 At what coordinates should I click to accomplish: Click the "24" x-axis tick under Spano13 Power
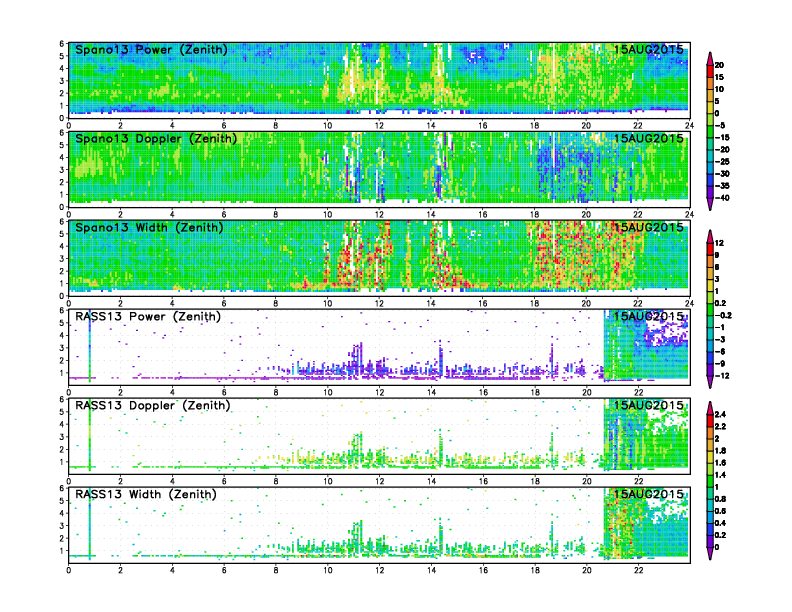pos(689,126)
